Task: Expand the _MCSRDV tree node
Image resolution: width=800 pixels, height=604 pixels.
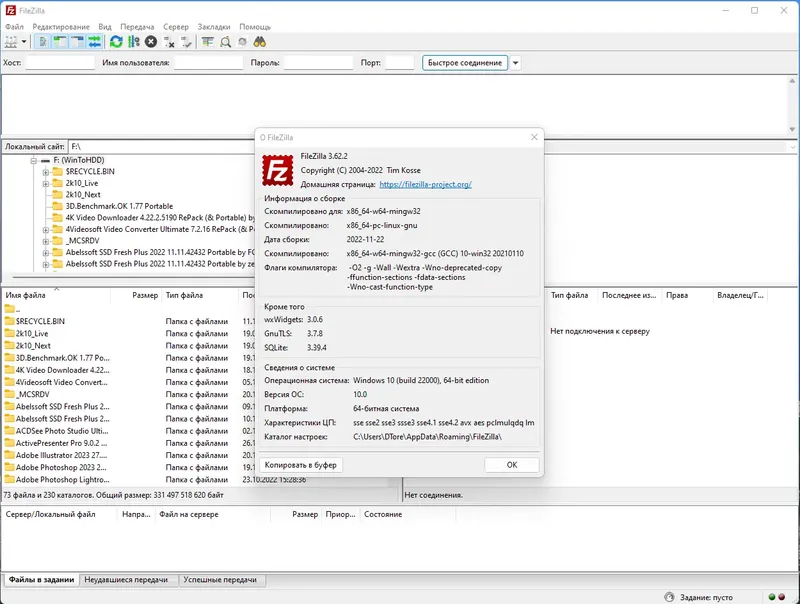Action: click(45, 241)
